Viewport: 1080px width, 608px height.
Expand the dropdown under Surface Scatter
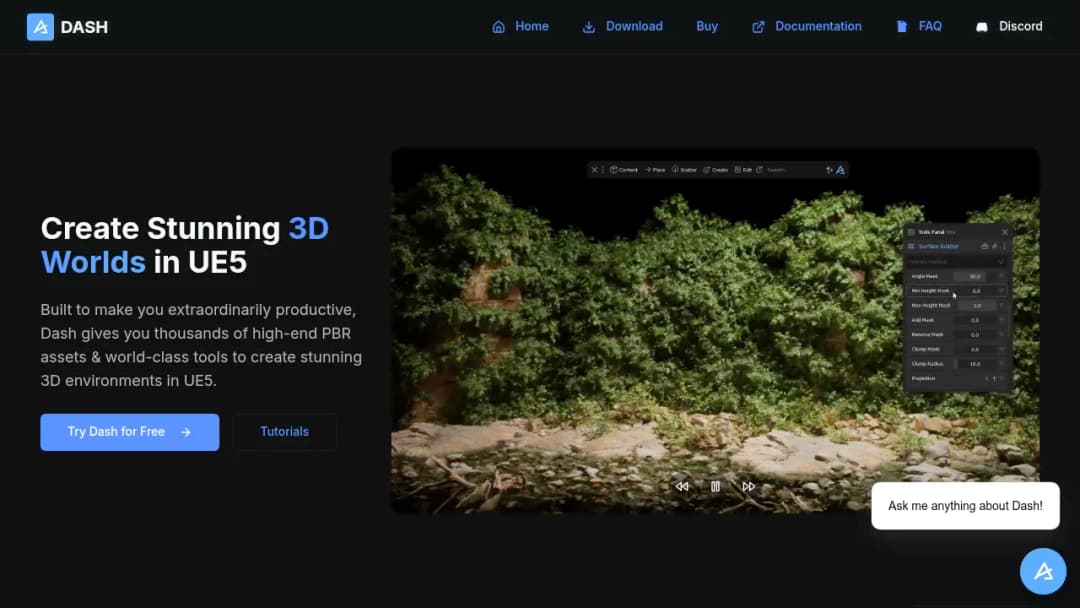(x=957, y=262)
